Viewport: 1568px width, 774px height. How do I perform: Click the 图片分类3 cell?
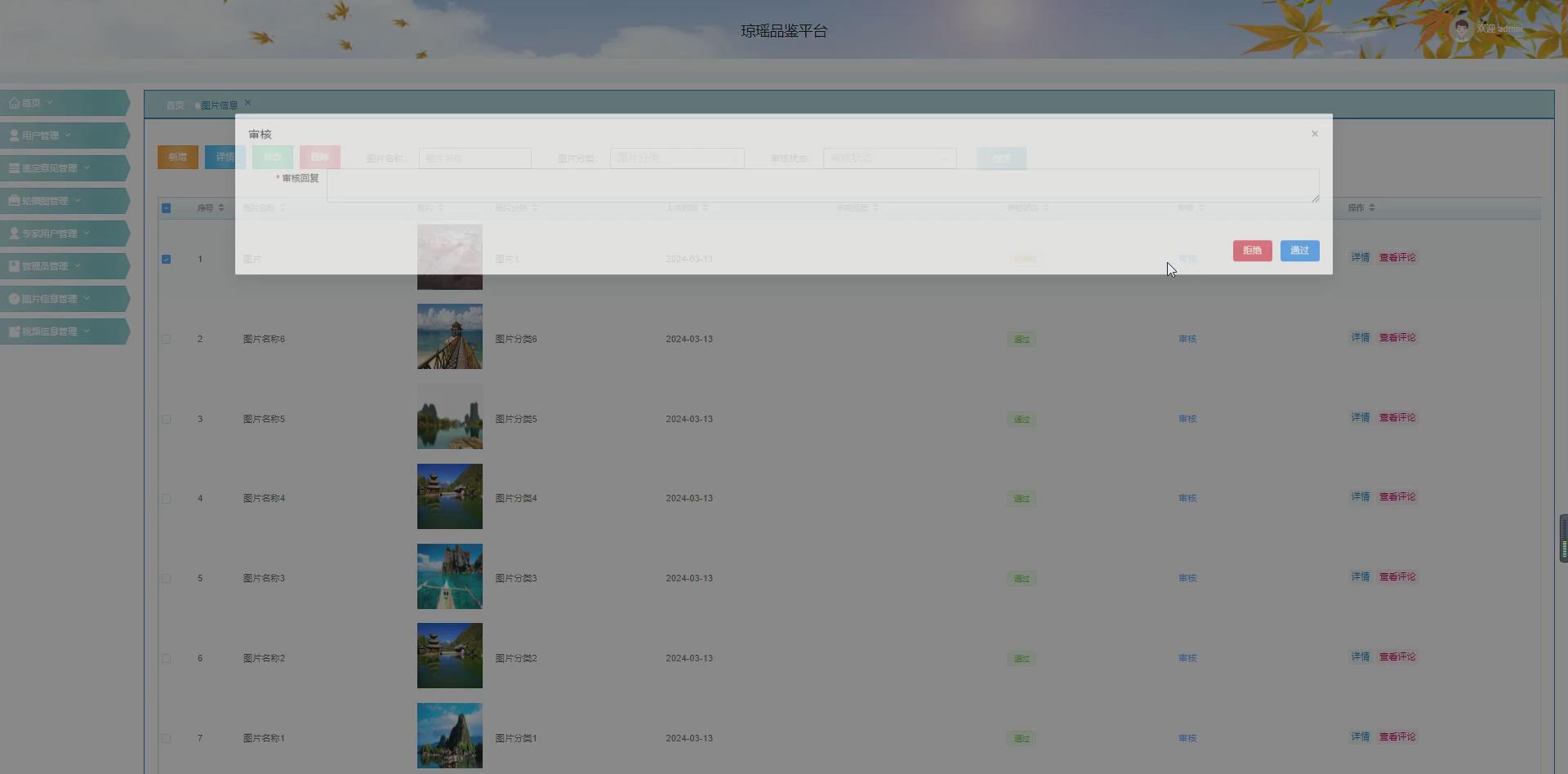516,578
